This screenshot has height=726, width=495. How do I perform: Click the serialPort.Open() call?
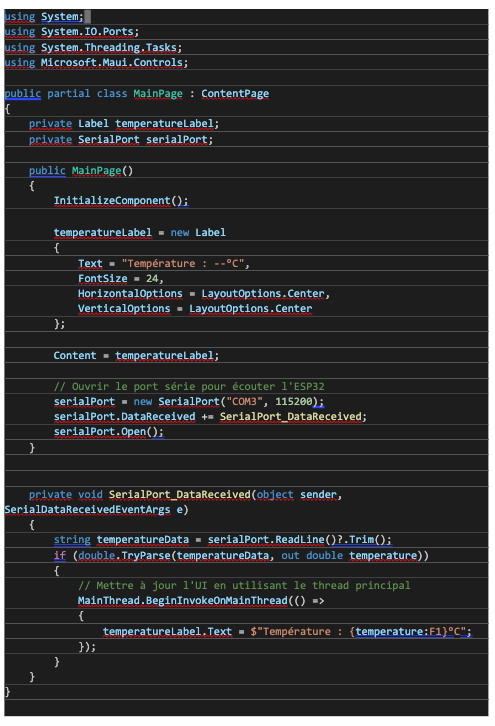109,432
